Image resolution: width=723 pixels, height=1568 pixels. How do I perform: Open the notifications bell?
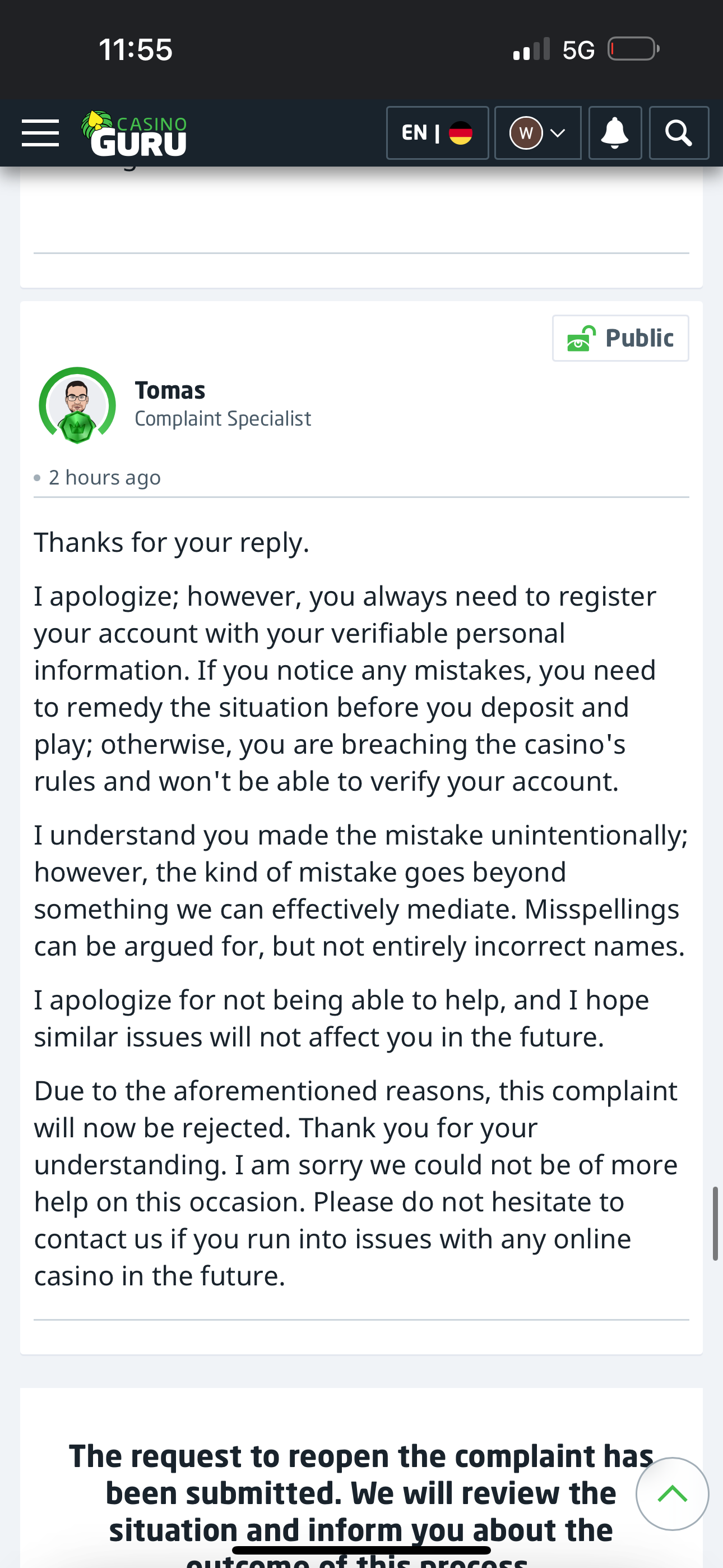pos(615,133)
